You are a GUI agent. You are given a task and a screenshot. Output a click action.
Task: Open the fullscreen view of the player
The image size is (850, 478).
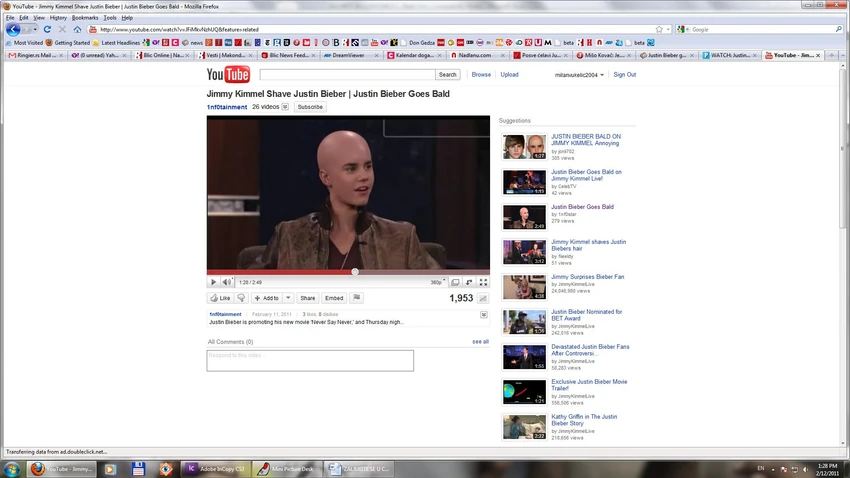483,282
